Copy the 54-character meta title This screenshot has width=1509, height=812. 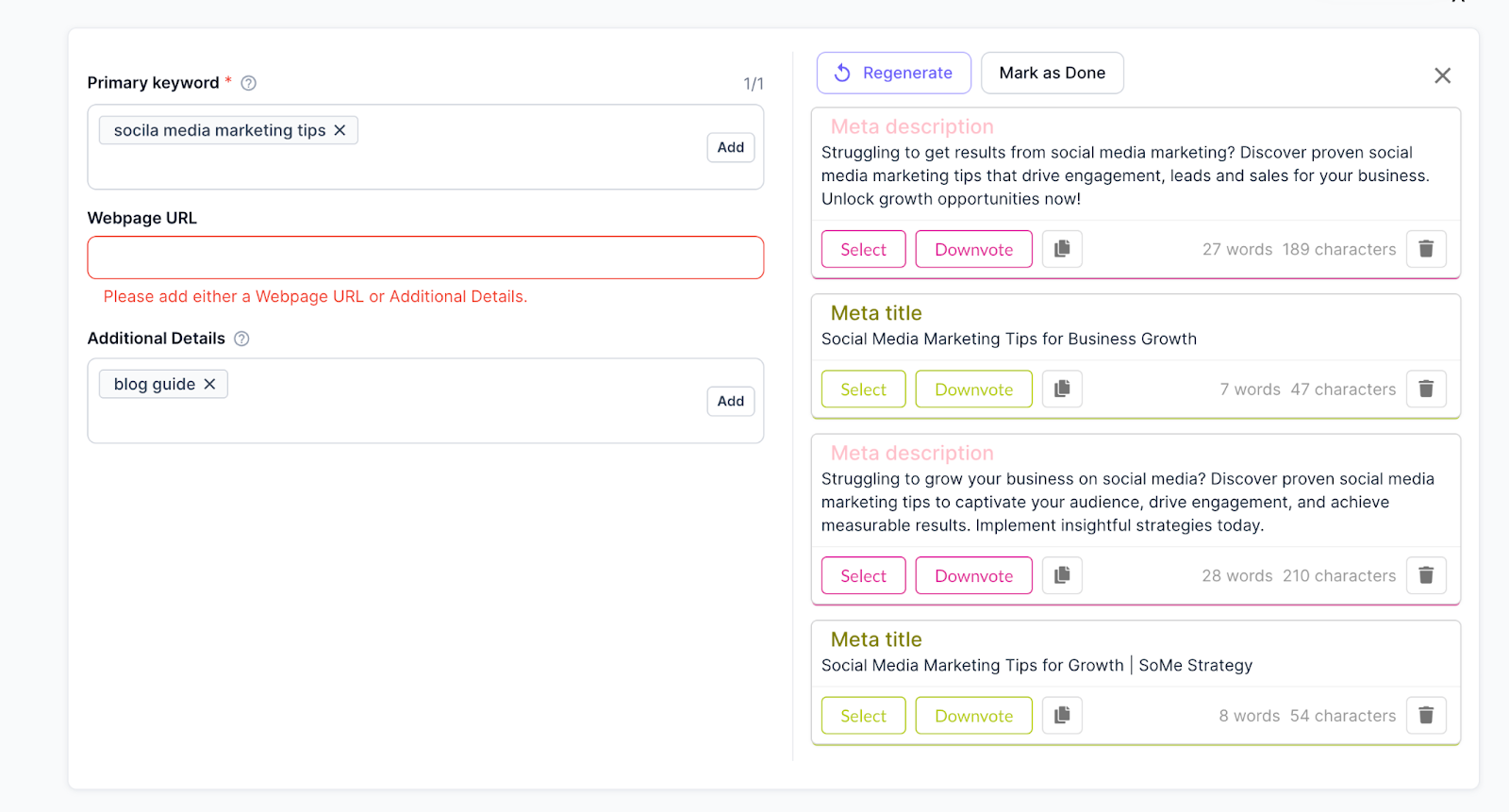(1062, 715)
